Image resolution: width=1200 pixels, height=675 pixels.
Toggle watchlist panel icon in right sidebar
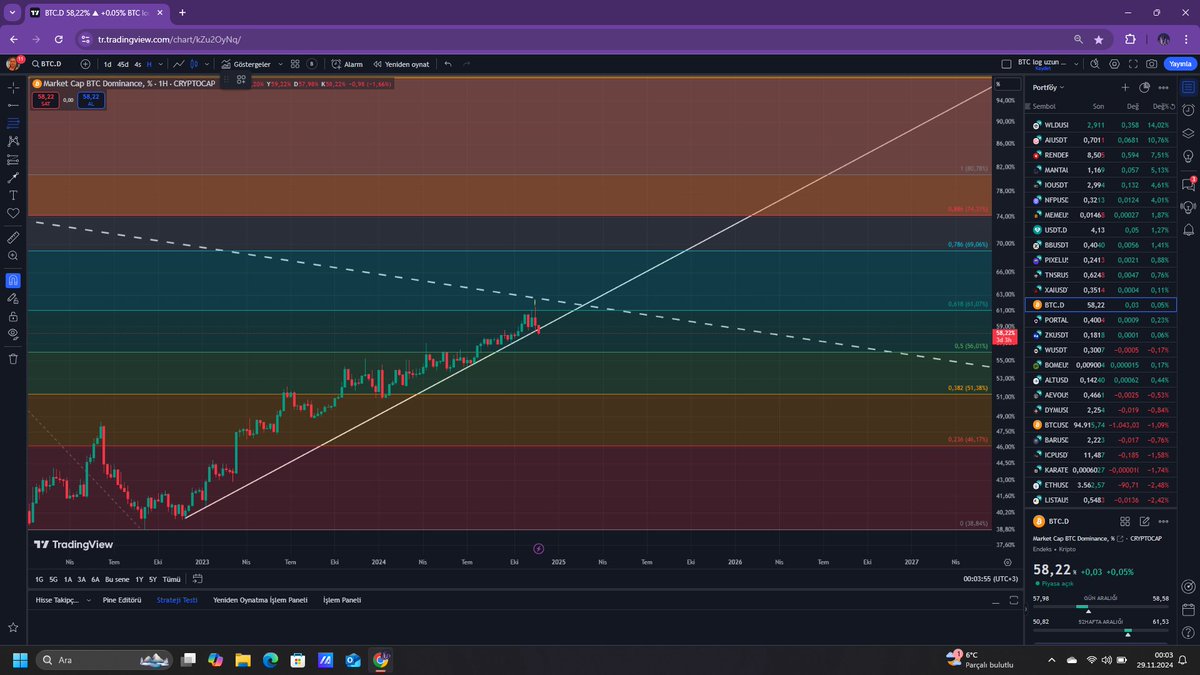[x=1188, y=87]
